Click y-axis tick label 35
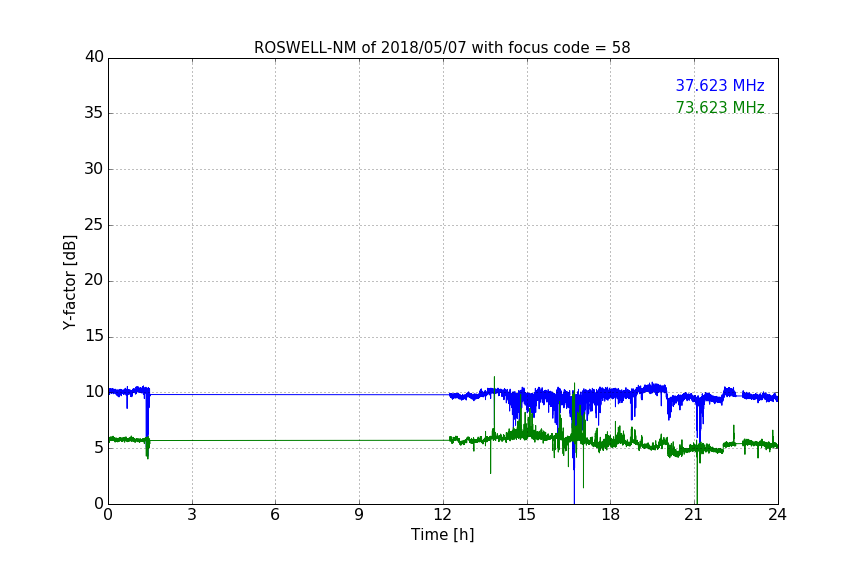Screen dimensions: 864x576 (94, 113)
